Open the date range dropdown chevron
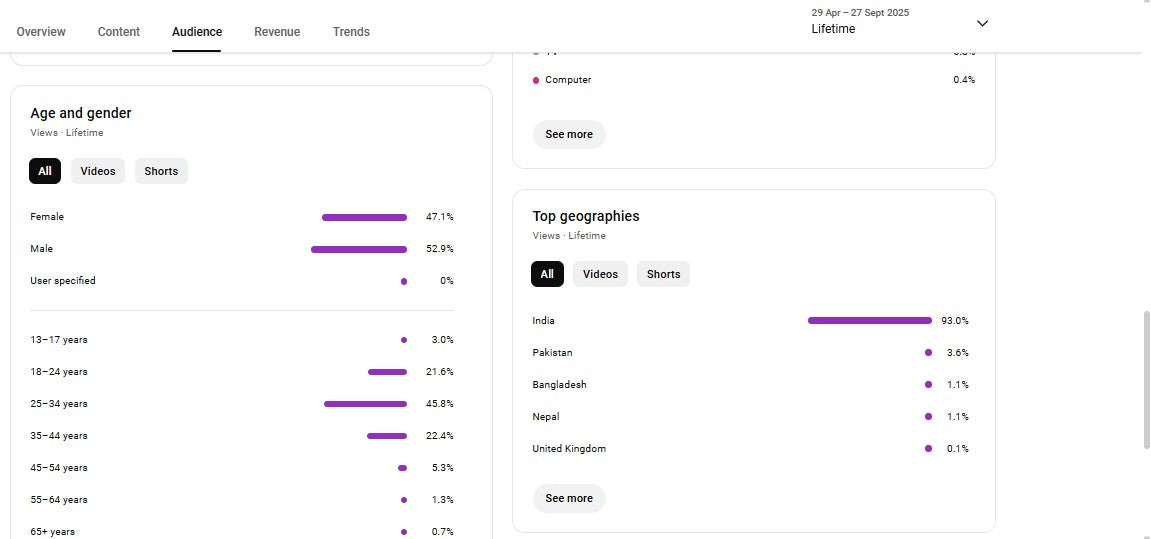 click(x=982, y=23)
